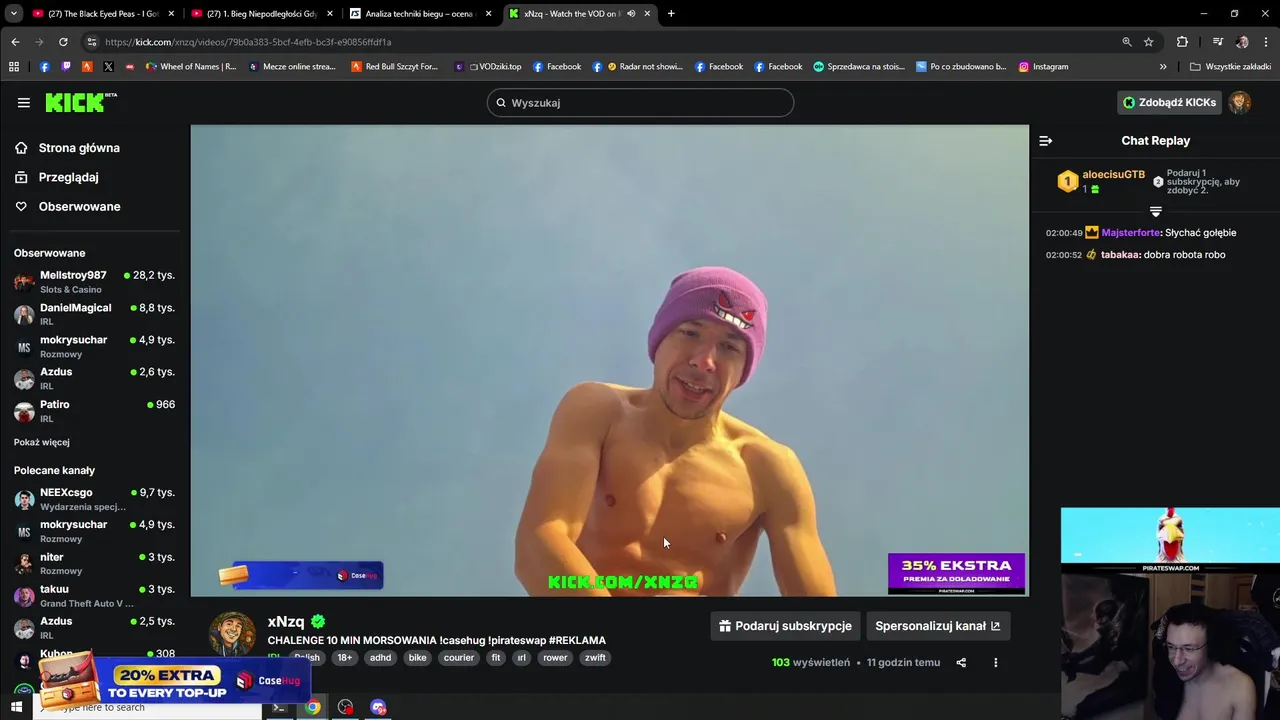This screenshot has width=1280, height=720.
Task: Open a new browser tab
Action: click(671, 14)
